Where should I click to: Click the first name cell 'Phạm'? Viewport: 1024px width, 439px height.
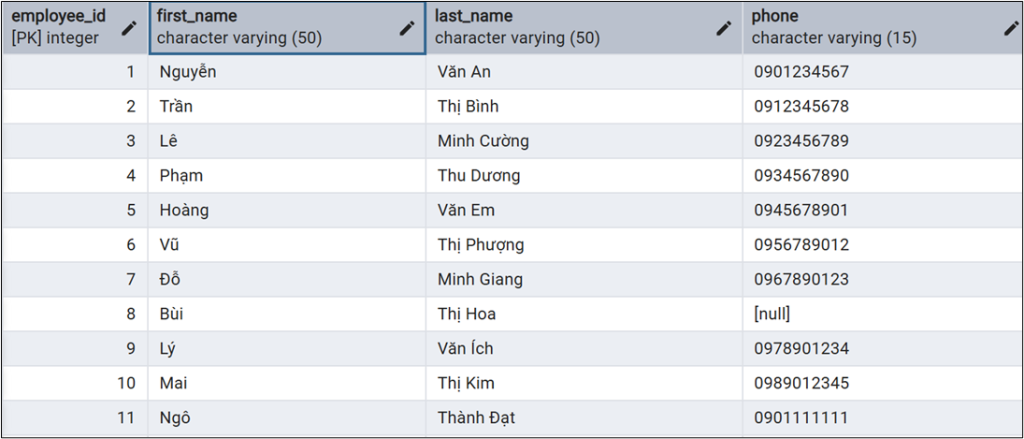click(x=181, y=176)
